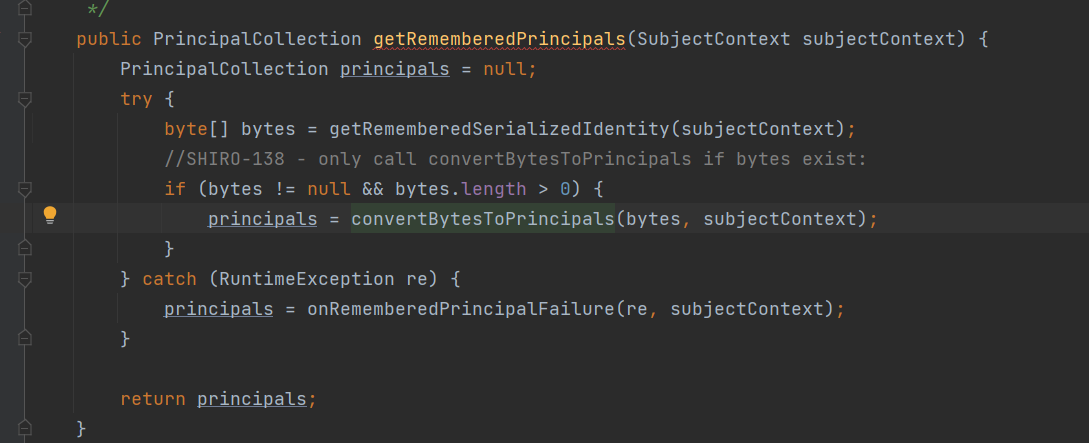The width and height of the screenshot is (1089, 443).
Task: Collapse the if block fold marker
Action: click(25, 188)
